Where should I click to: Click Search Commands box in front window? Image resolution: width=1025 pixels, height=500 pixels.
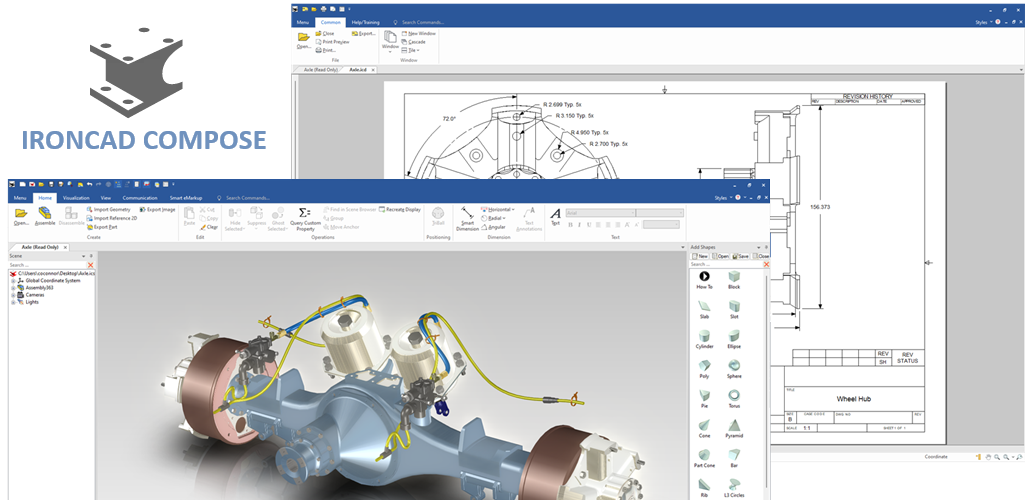[x=248, y=198]
